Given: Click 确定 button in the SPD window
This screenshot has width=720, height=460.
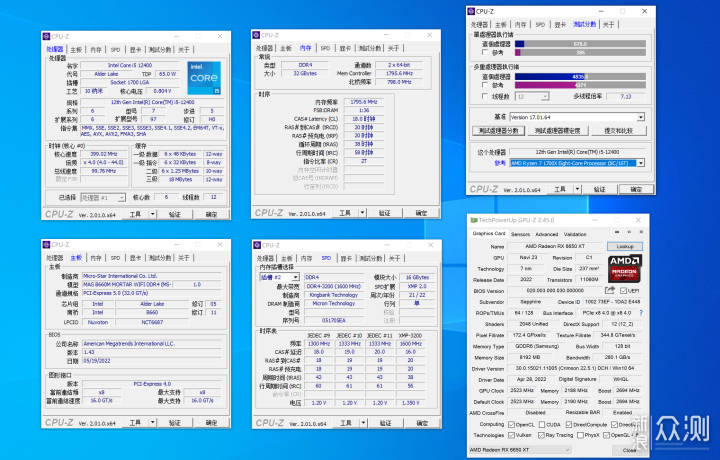Looking at the screenshot, I should coord(422,423).
